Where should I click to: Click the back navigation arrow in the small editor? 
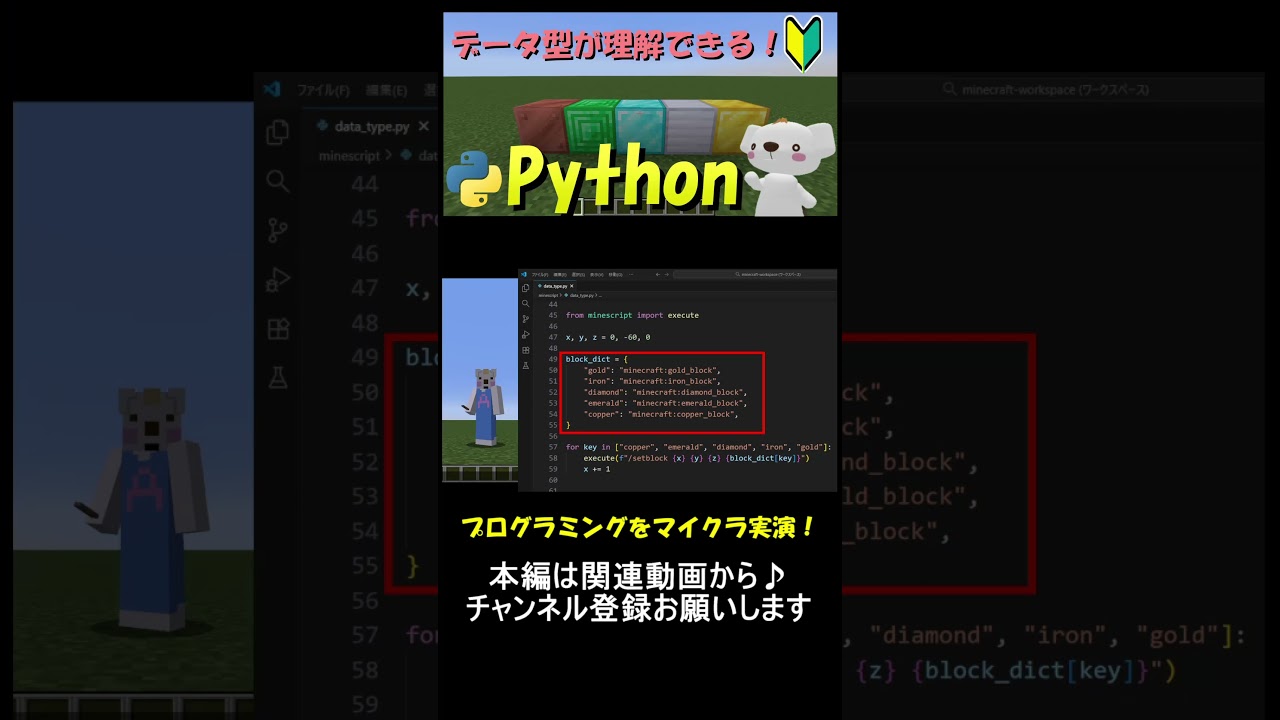(x=657, y=274)
